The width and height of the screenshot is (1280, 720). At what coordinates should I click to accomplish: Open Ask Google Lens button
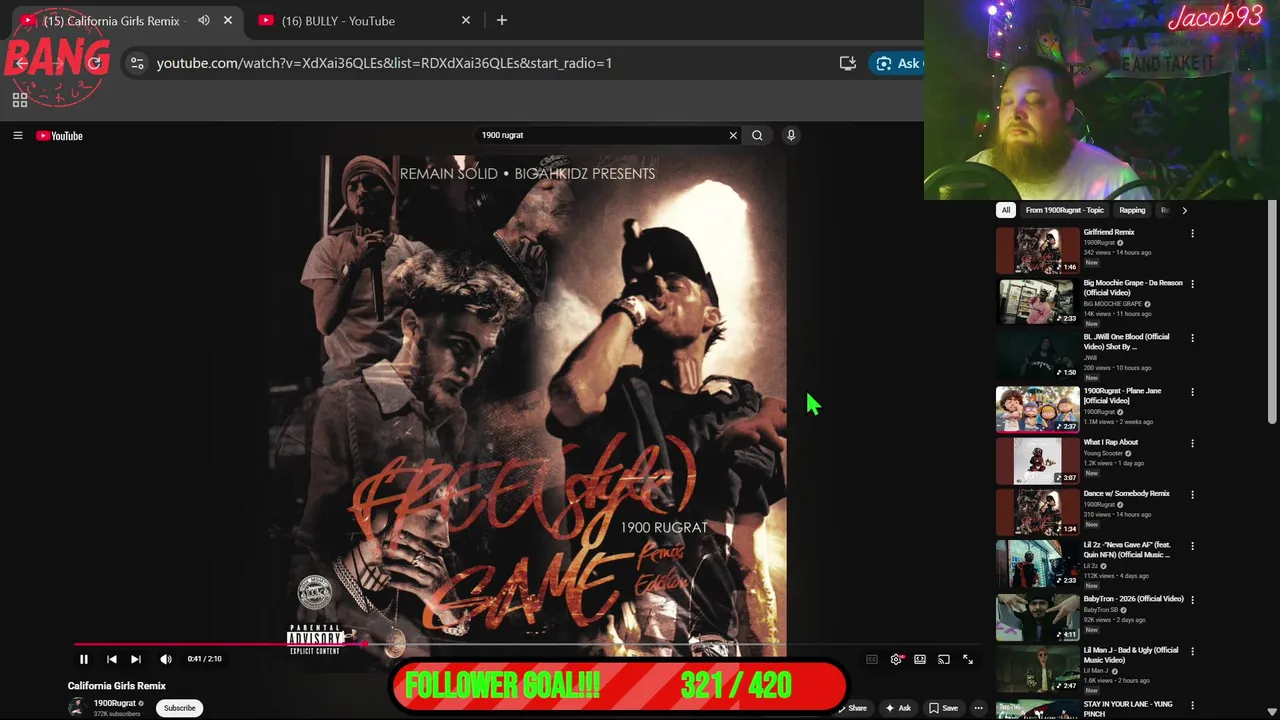coord(897,63)
